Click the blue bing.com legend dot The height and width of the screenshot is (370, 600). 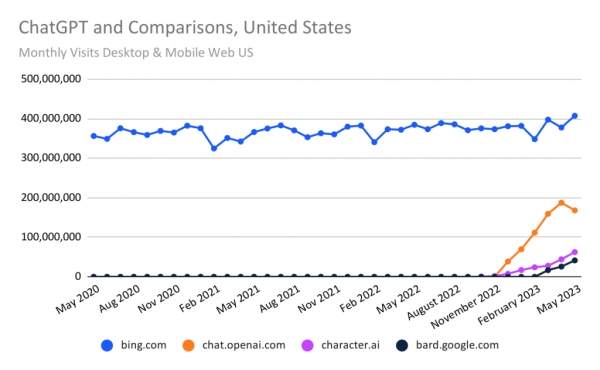point(107,346)
